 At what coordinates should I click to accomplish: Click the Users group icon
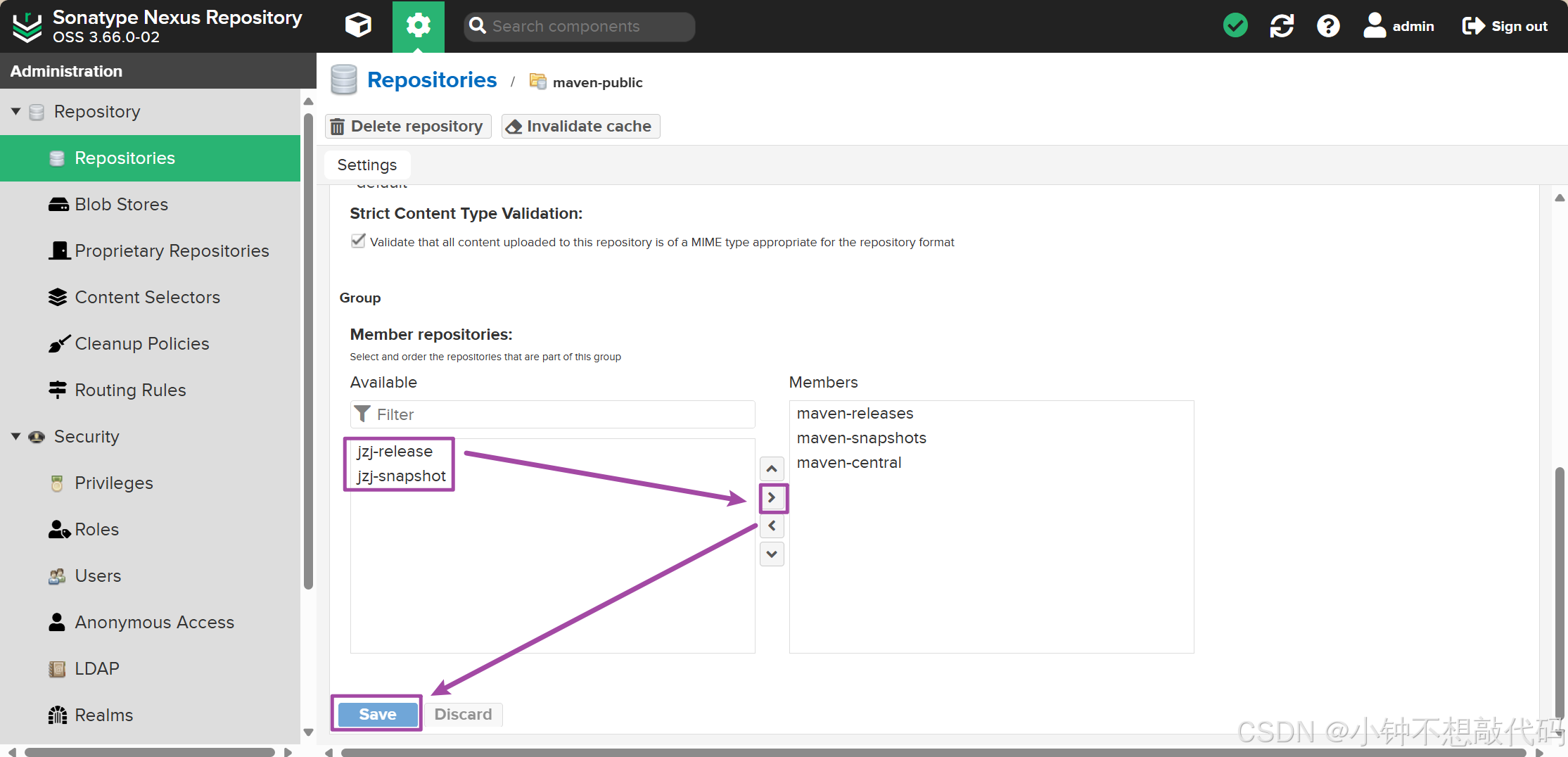[57, 576]
